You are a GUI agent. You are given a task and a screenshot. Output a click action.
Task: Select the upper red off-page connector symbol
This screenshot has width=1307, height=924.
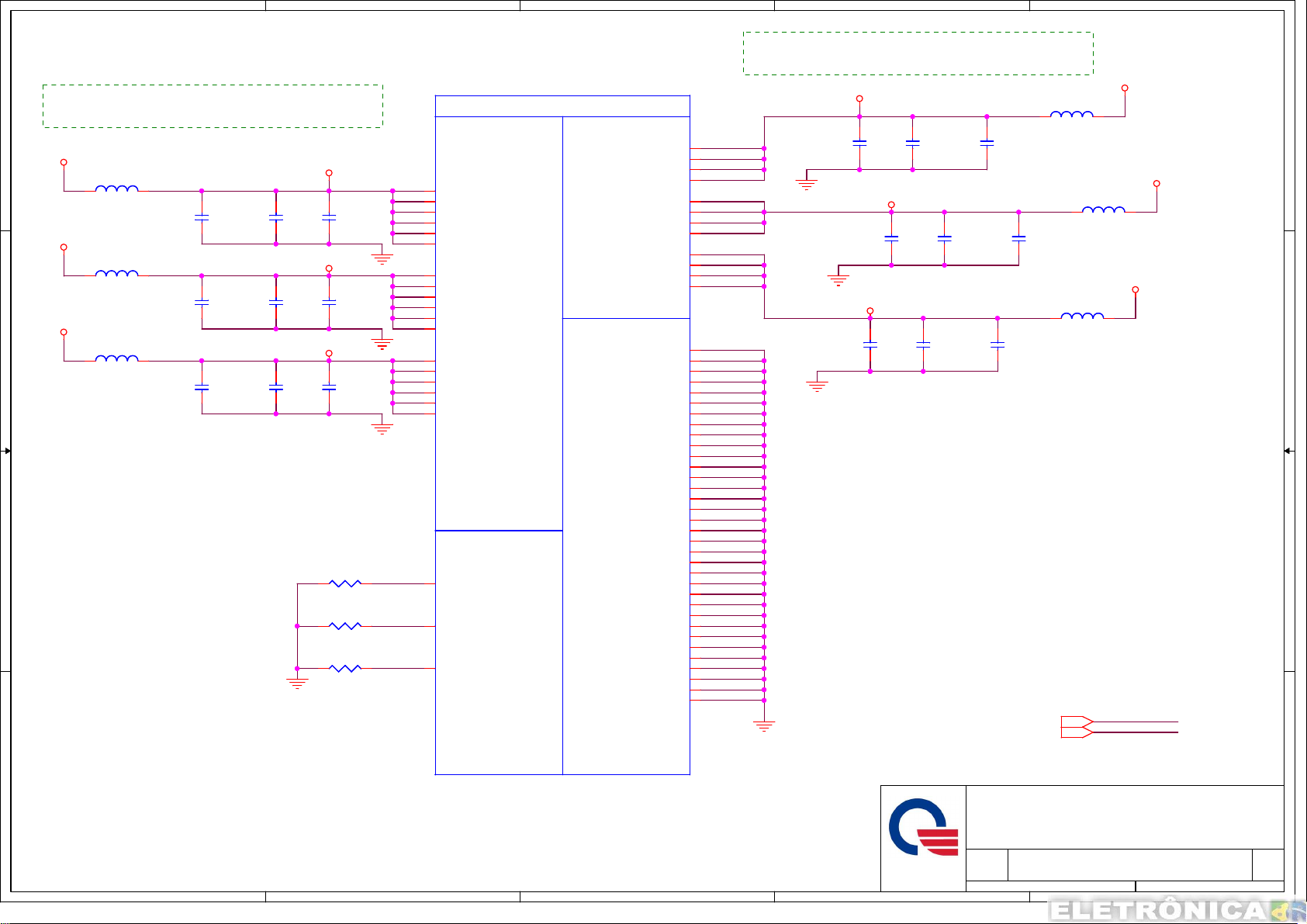point(1077,722)
